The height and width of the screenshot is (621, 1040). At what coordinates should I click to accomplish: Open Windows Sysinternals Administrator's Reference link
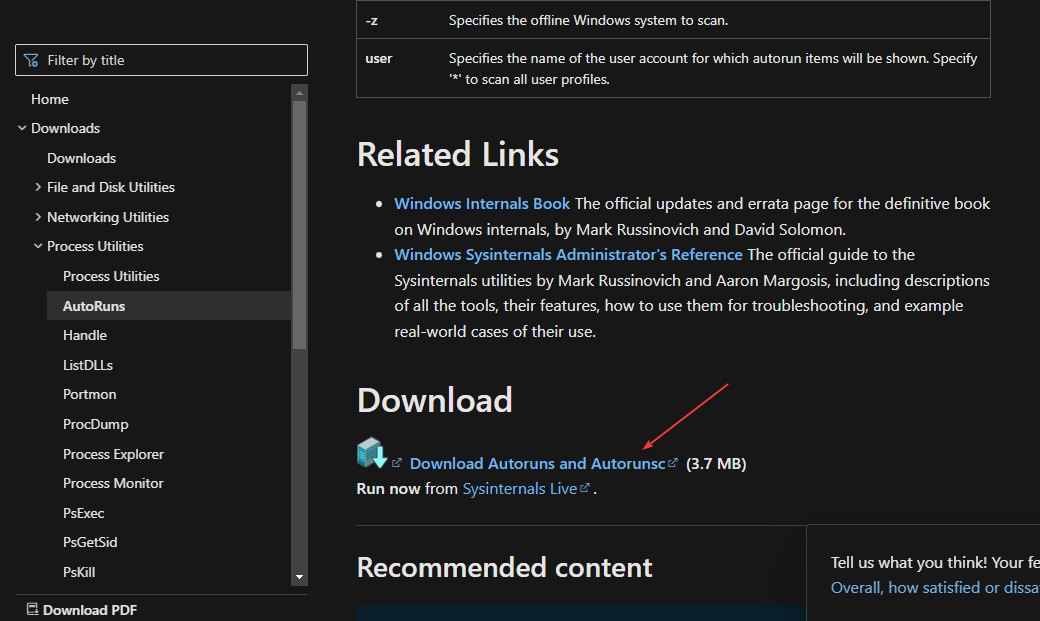point(568,255)
